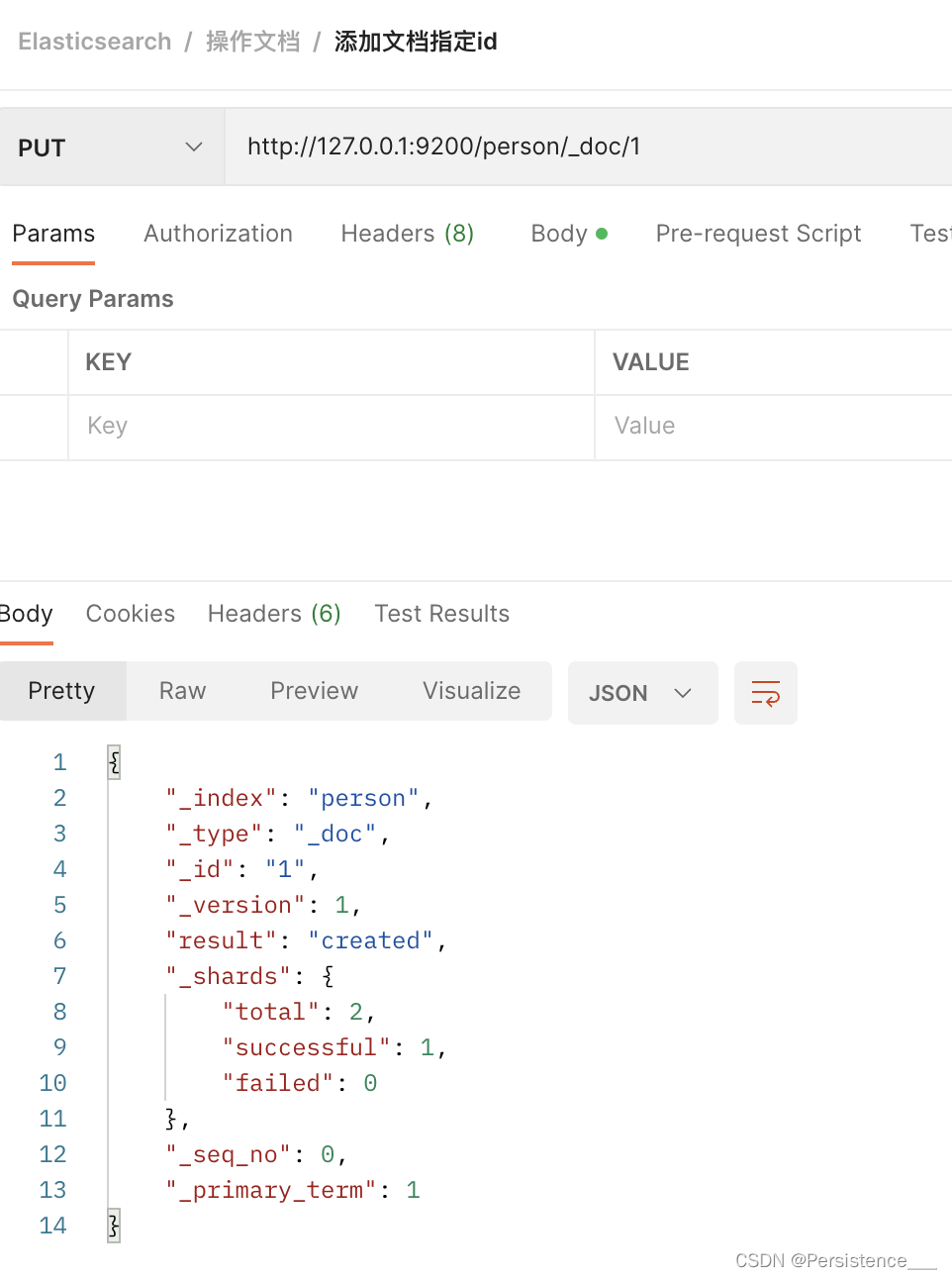
Task: Collapse the _shards object at line 7
Action: pos(328,976)
